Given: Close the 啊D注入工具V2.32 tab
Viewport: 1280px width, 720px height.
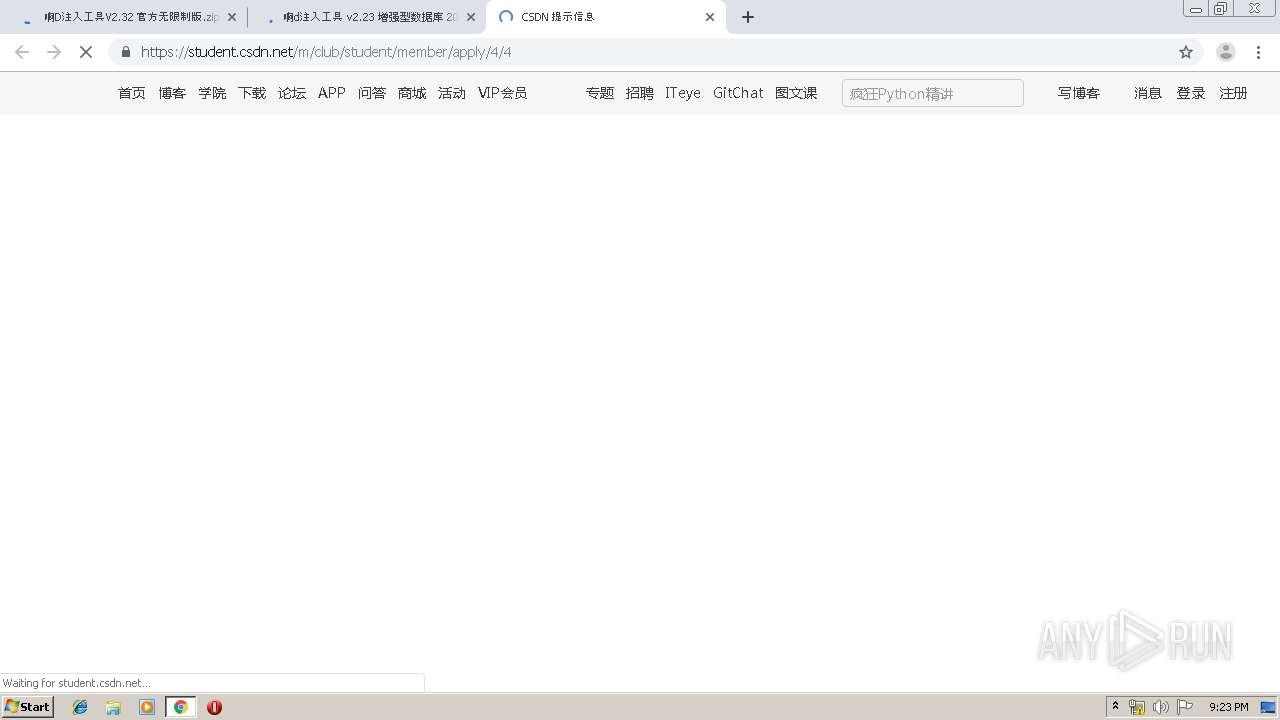Looking at the screenshot, I should coord(232,17).
